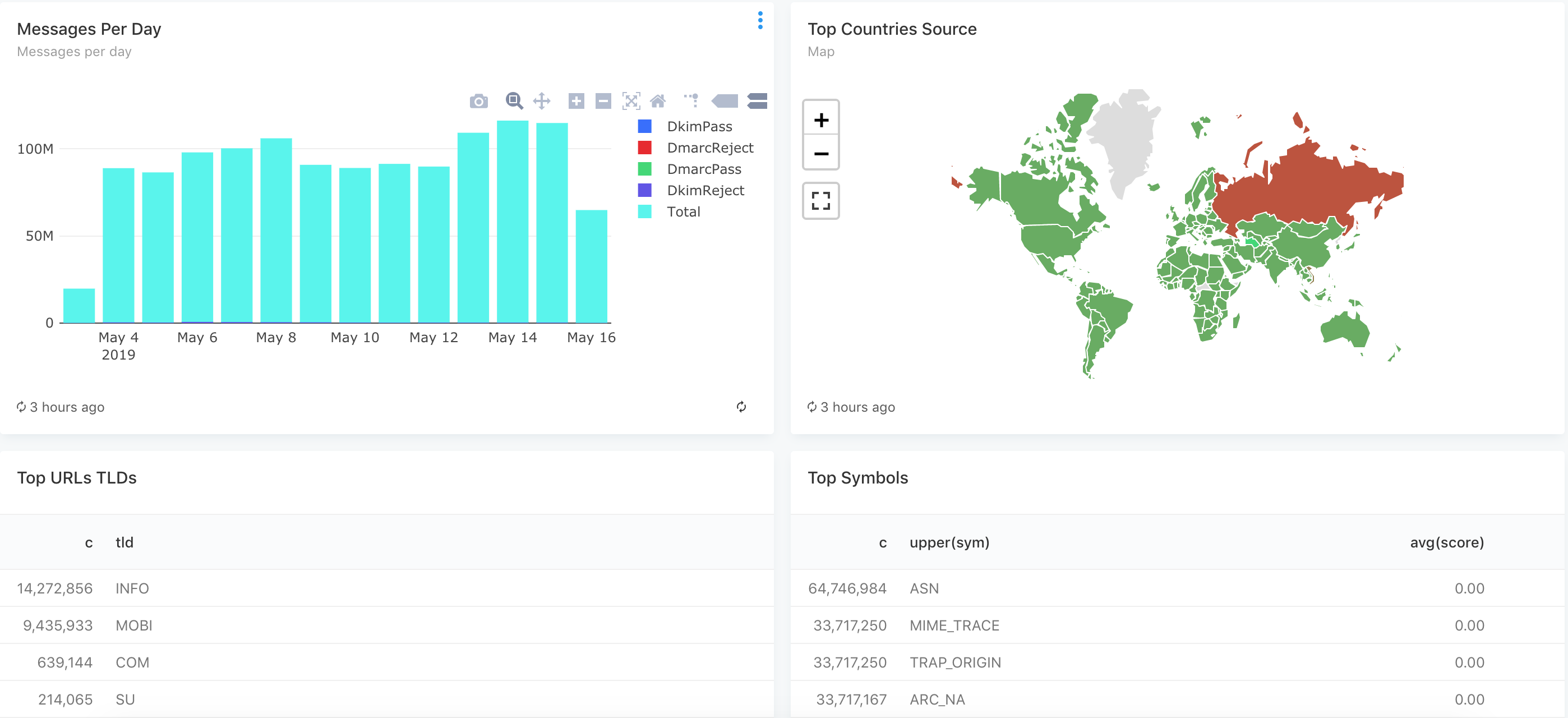Image resolution: width=1568 pixels, height=718 pixels.
Task: Zoom in on the countries map
Action: [820, 119]
